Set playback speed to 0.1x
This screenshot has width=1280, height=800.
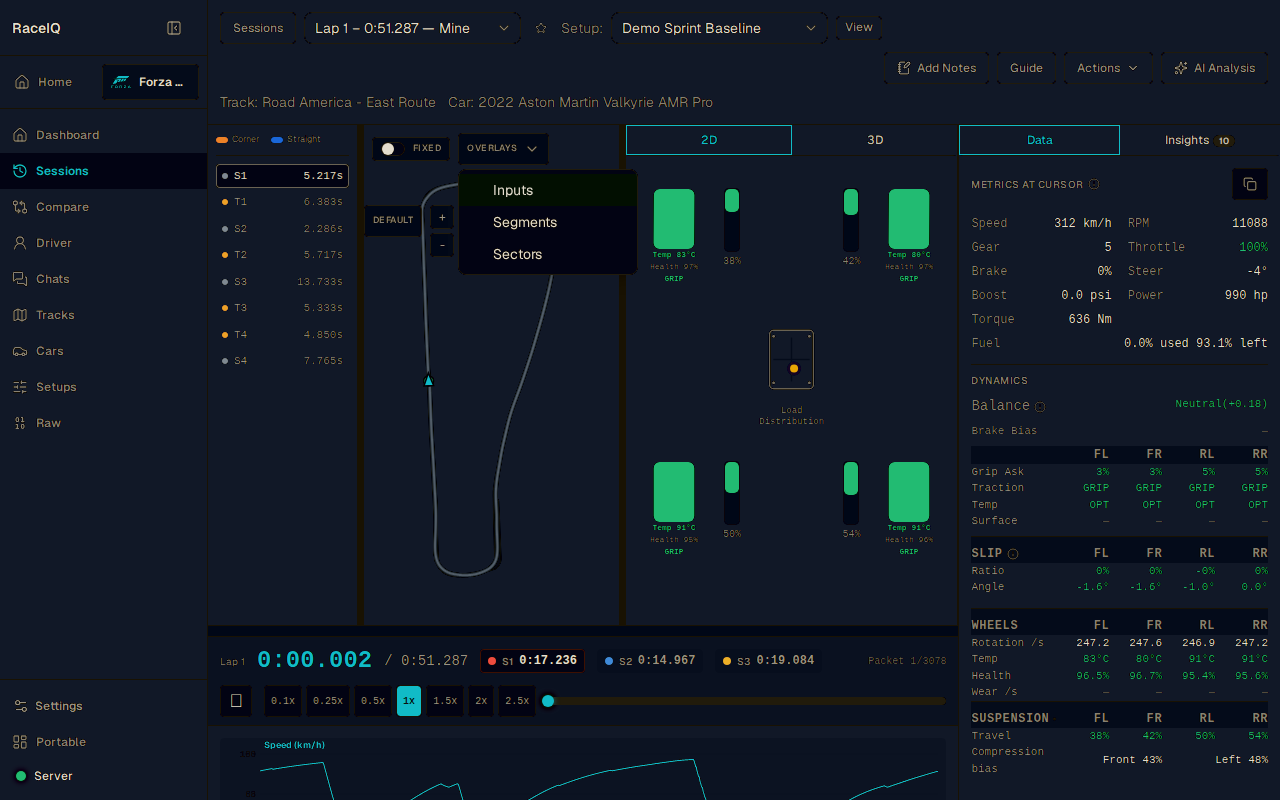(x=283, y=701)
